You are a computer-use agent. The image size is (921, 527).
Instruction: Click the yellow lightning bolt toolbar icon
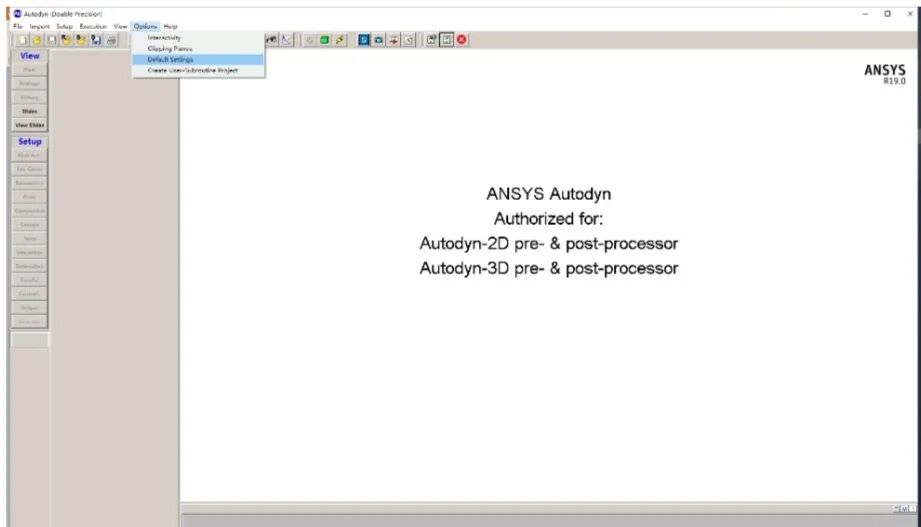339,40
